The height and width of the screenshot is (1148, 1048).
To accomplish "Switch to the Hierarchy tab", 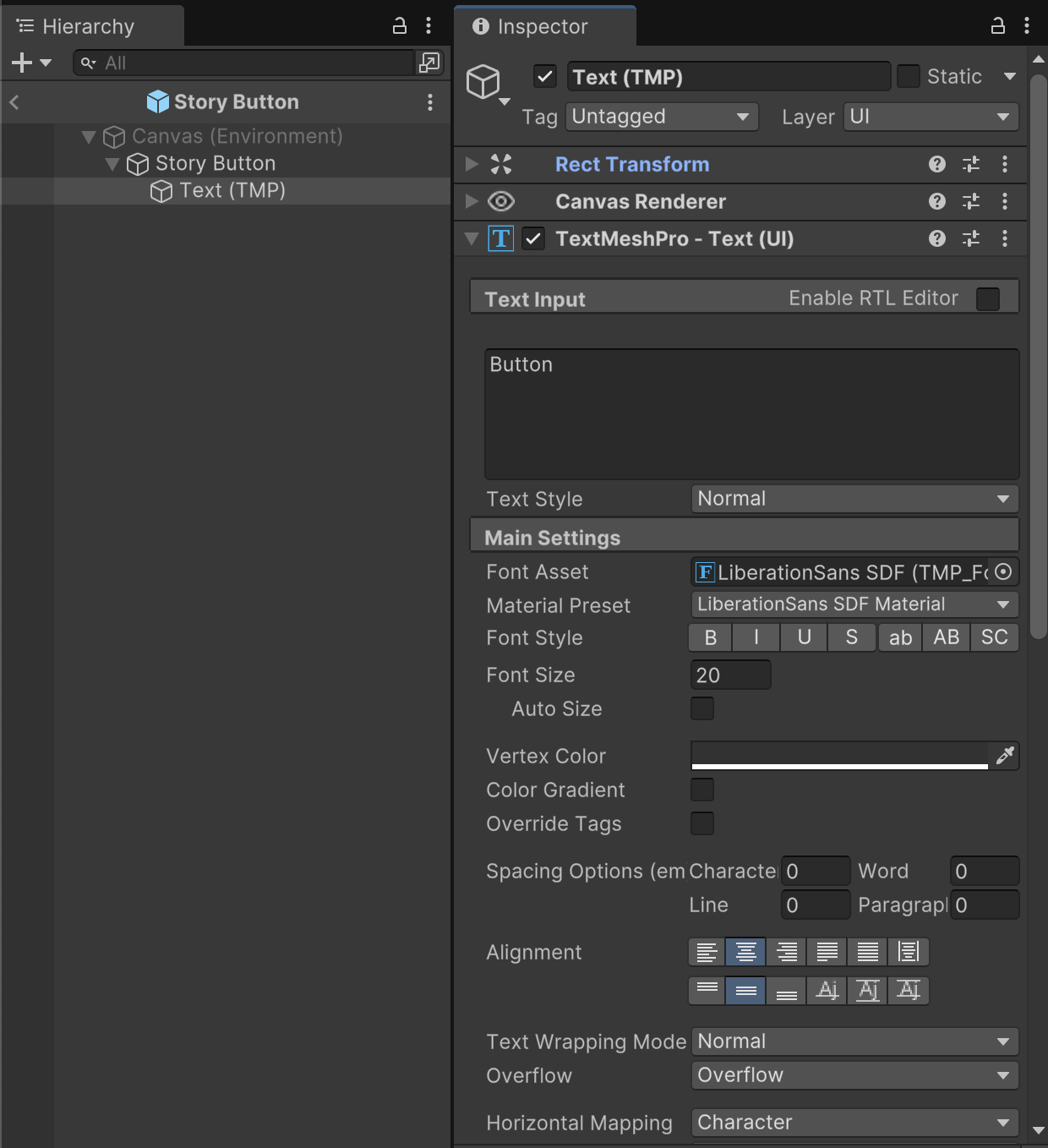I will pos(88,26).
